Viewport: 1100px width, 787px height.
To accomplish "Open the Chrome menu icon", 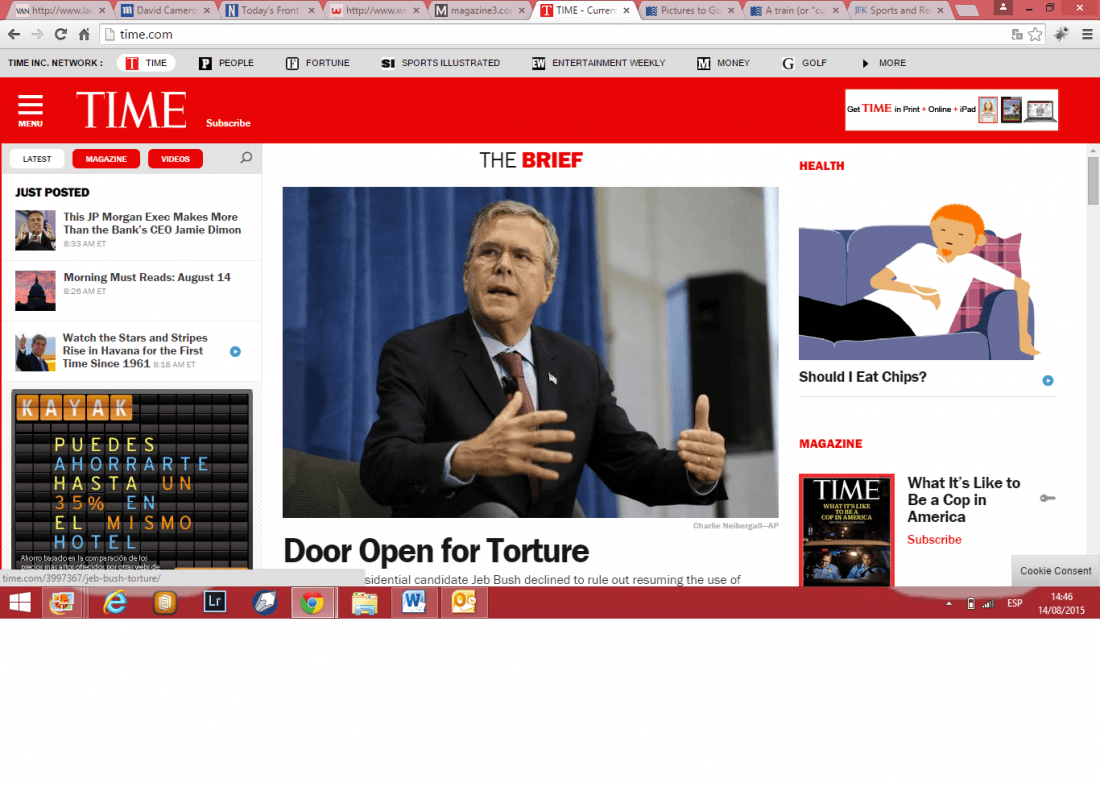I will coord(1087,34).
